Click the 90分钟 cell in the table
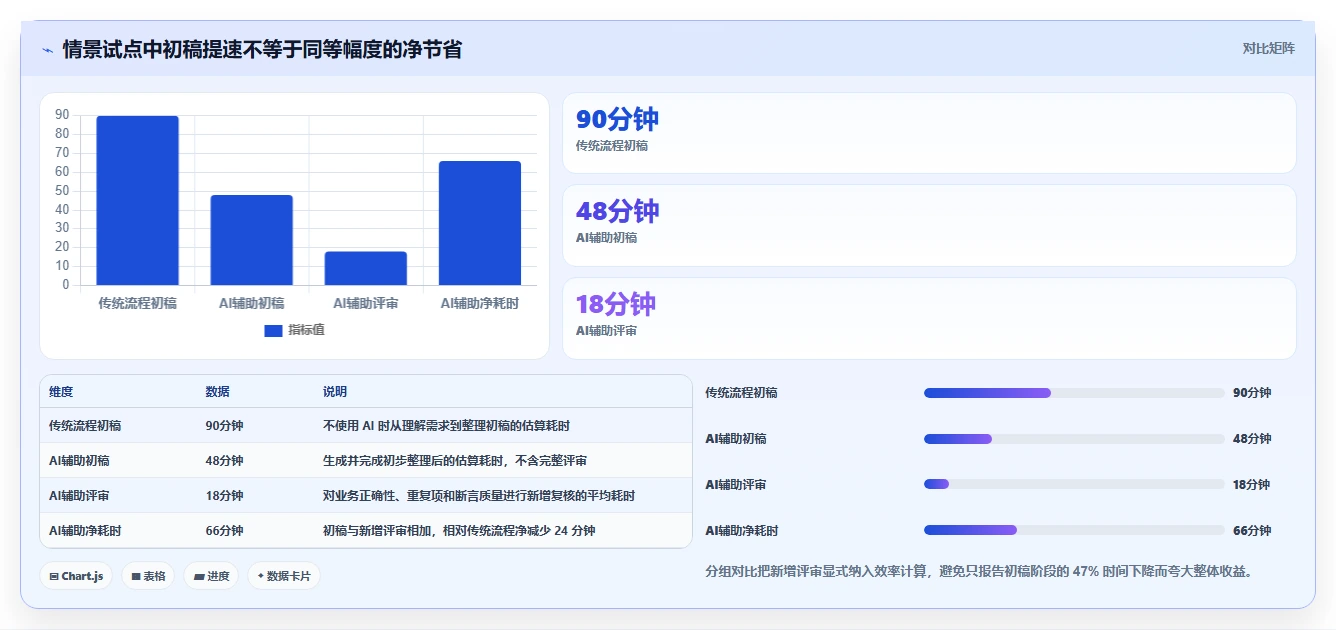1336x630 pixels. click(x=224, y=426)
